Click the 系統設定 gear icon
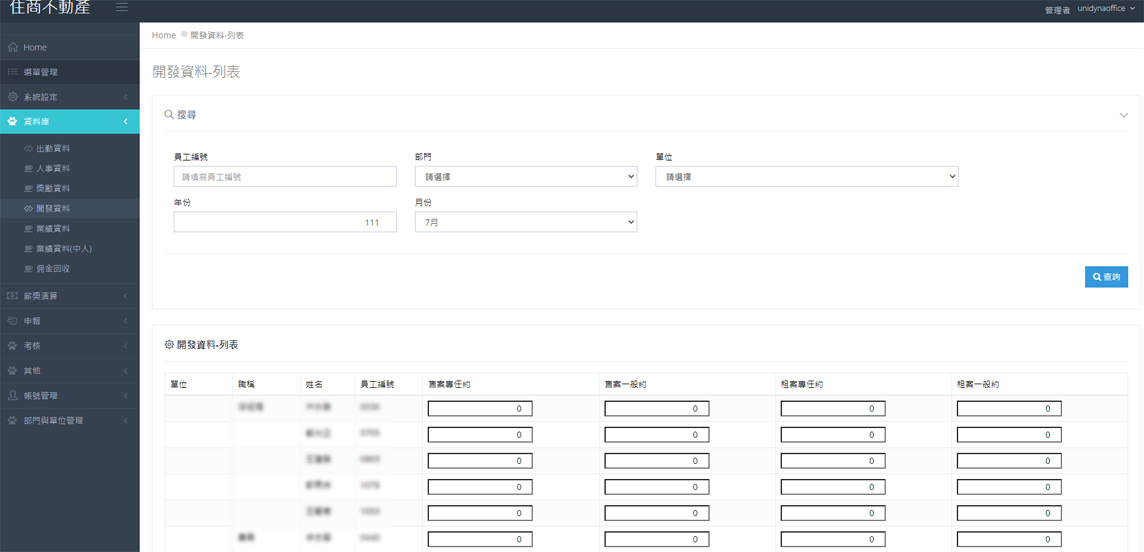1144x552 pixels. tap(13, 97)
